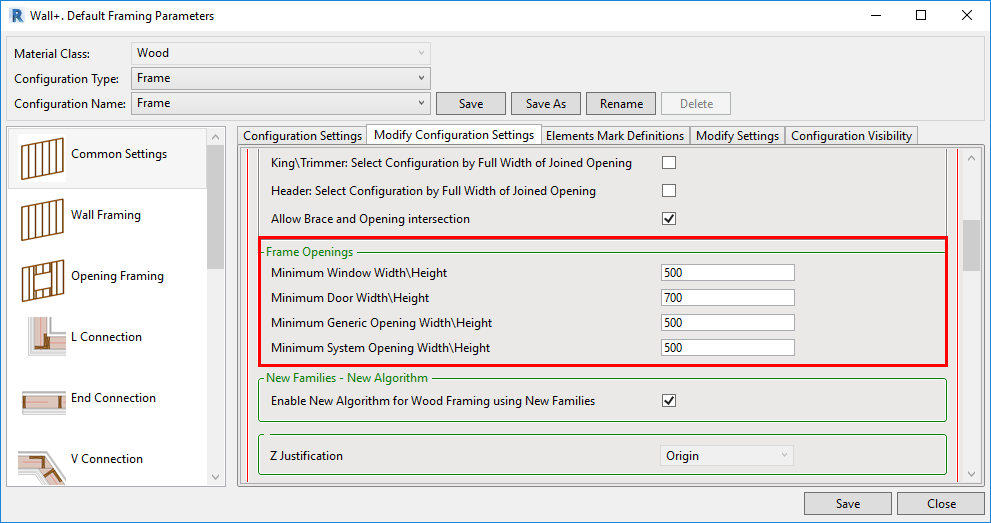Select the End Connection label
The height and width of the screenshot is (523, 991).
click(113, 398)
